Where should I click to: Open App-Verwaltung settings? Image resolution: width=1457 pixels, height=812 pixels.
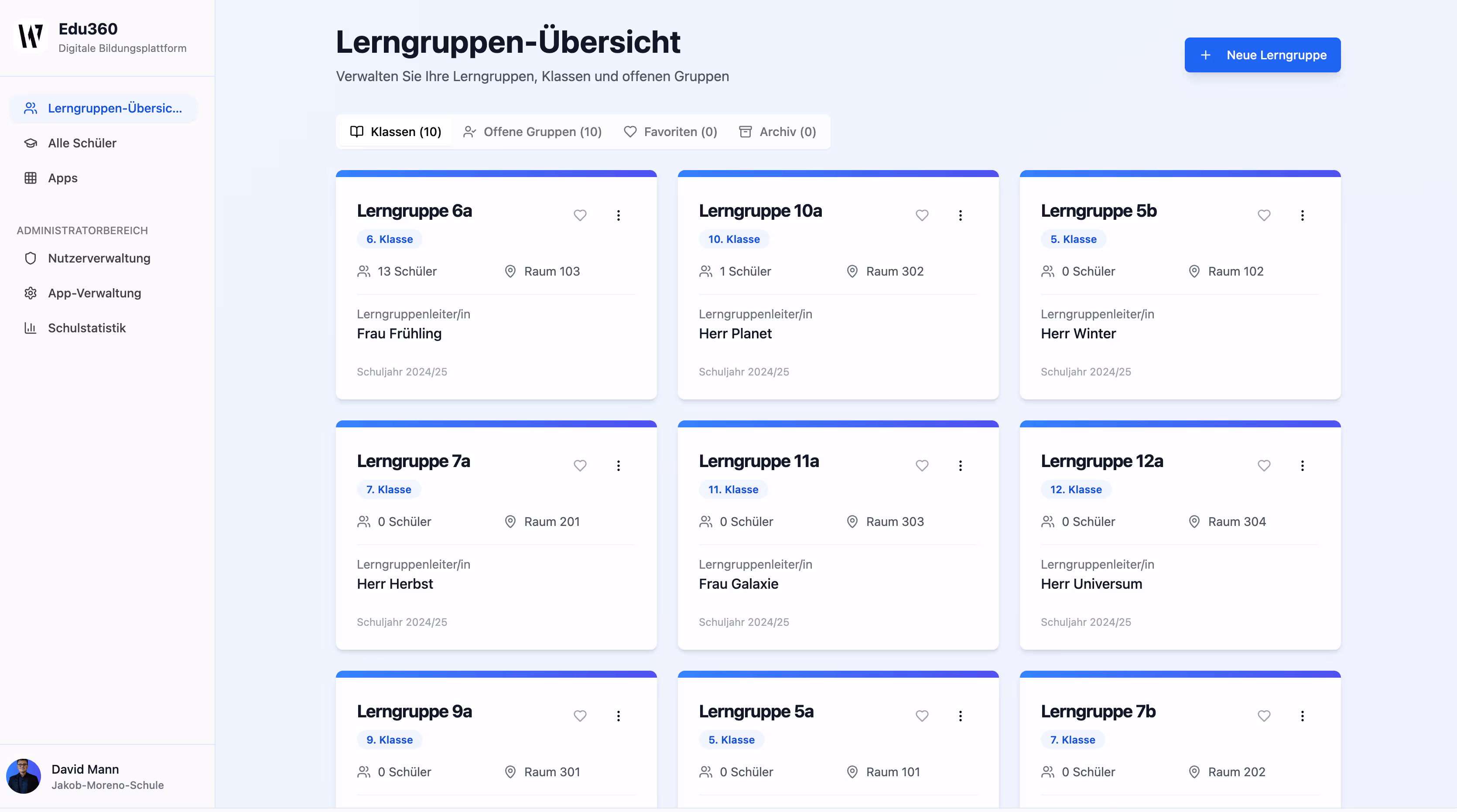[95, 293]
